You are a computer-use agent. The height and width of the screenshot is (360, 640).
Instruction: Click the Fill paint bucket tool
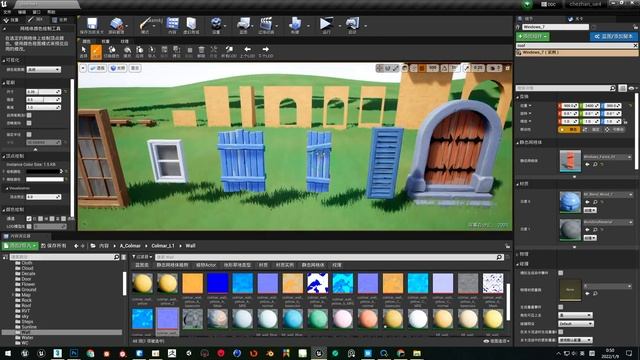(127, 52)
